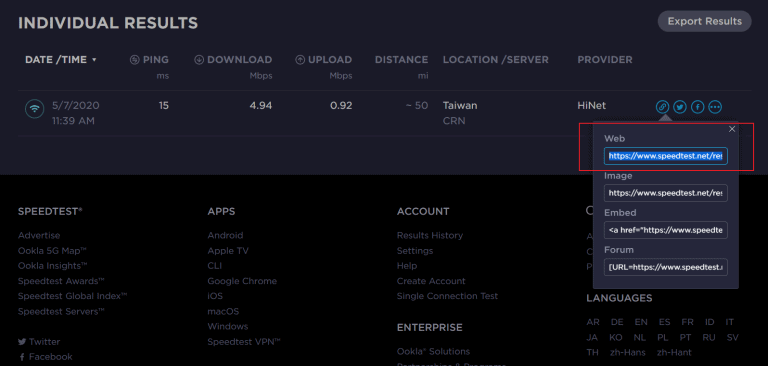Open the macOS app link
The height and width of the screenshot is (366, 768).
223,312
